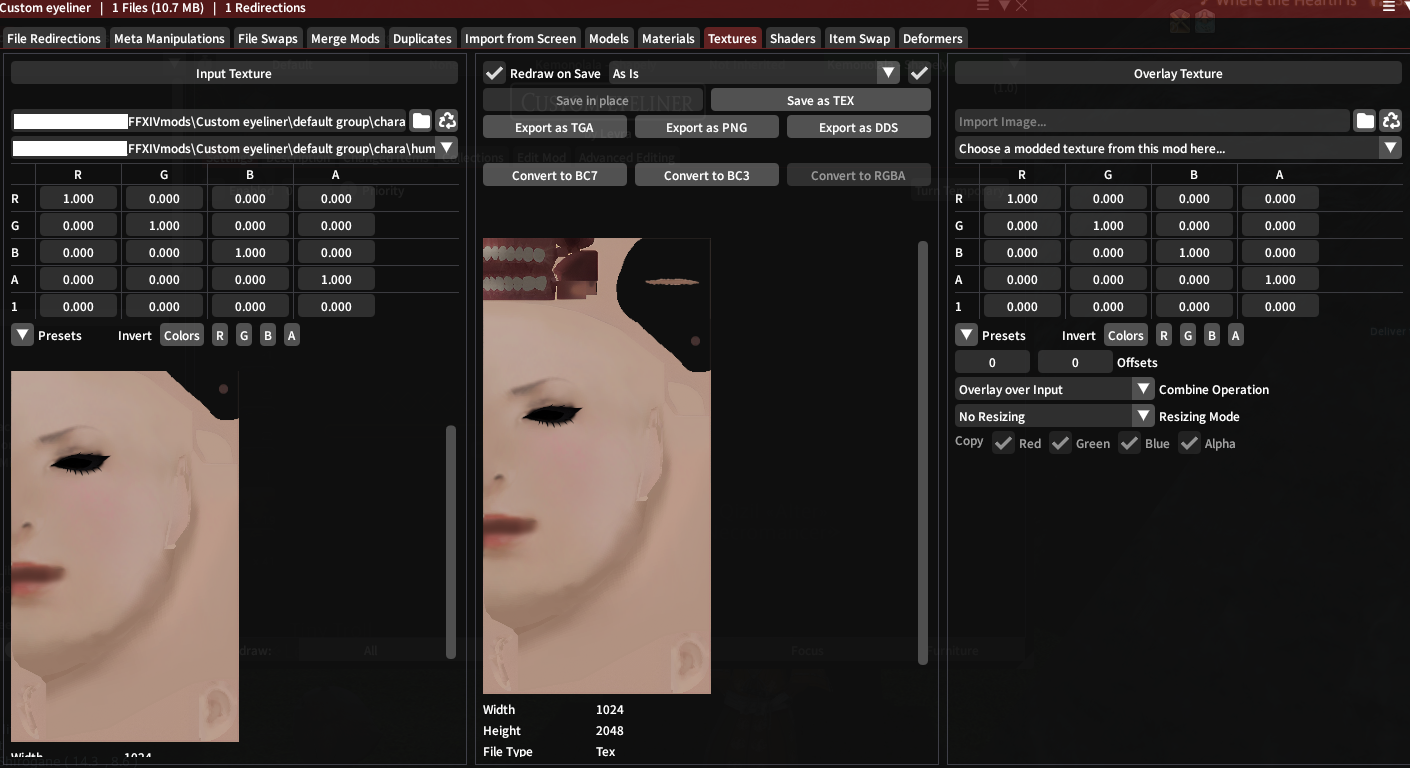Click Export as TGA button
Screen dimensions: 1410x768
point(555,127)
